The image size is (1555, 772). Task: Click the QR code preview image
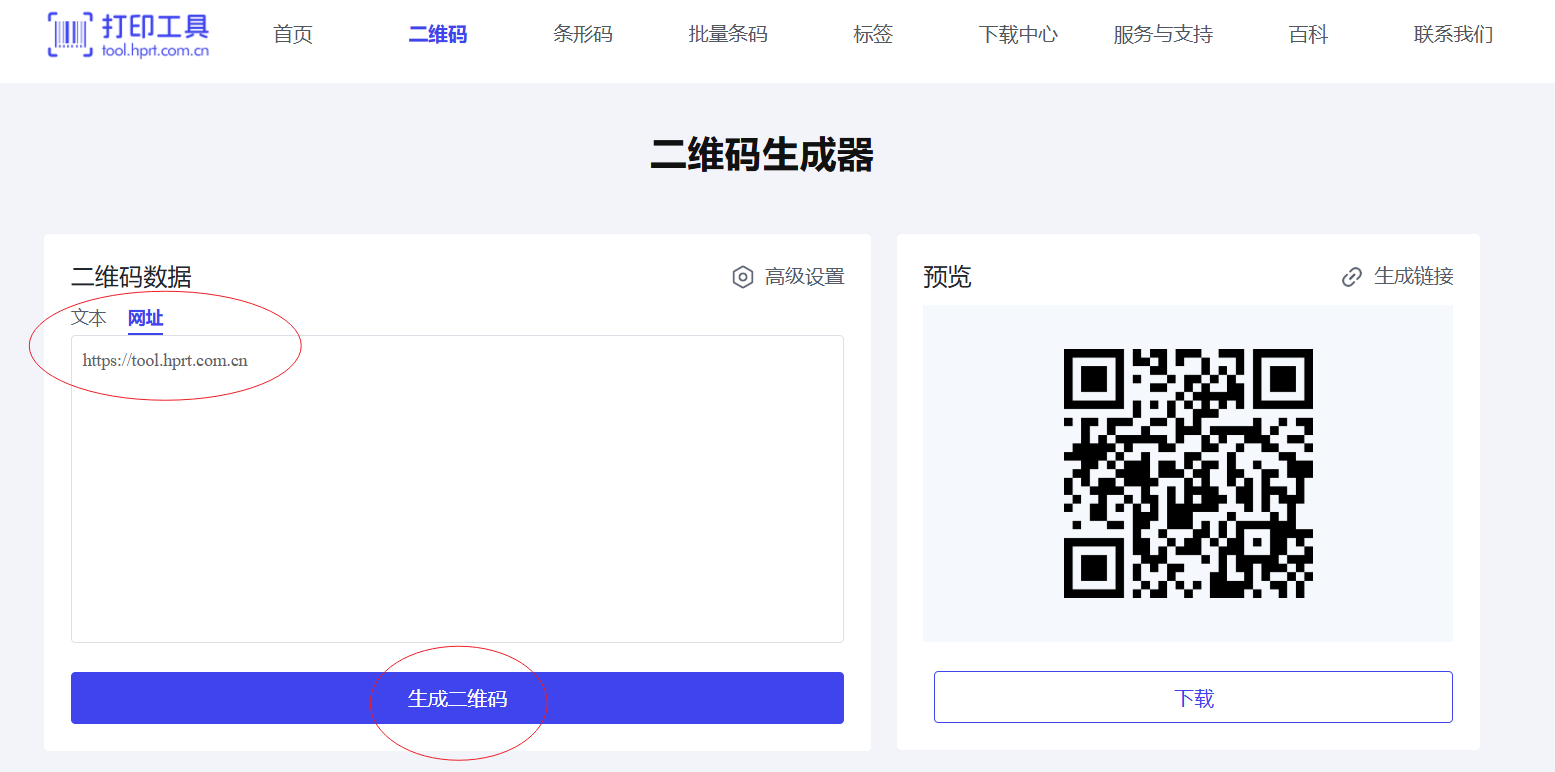[1188, 473]
